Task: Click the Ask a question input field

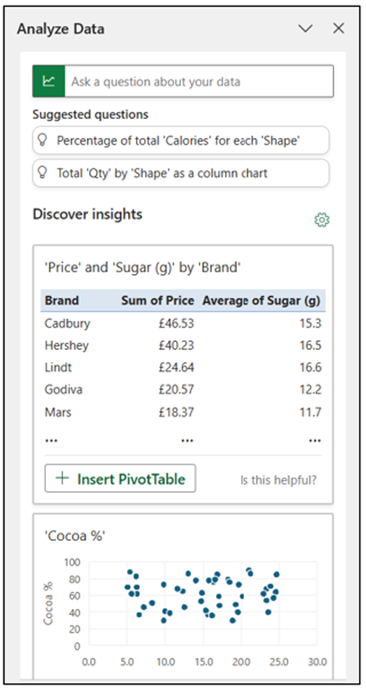Action: point(199,81)
